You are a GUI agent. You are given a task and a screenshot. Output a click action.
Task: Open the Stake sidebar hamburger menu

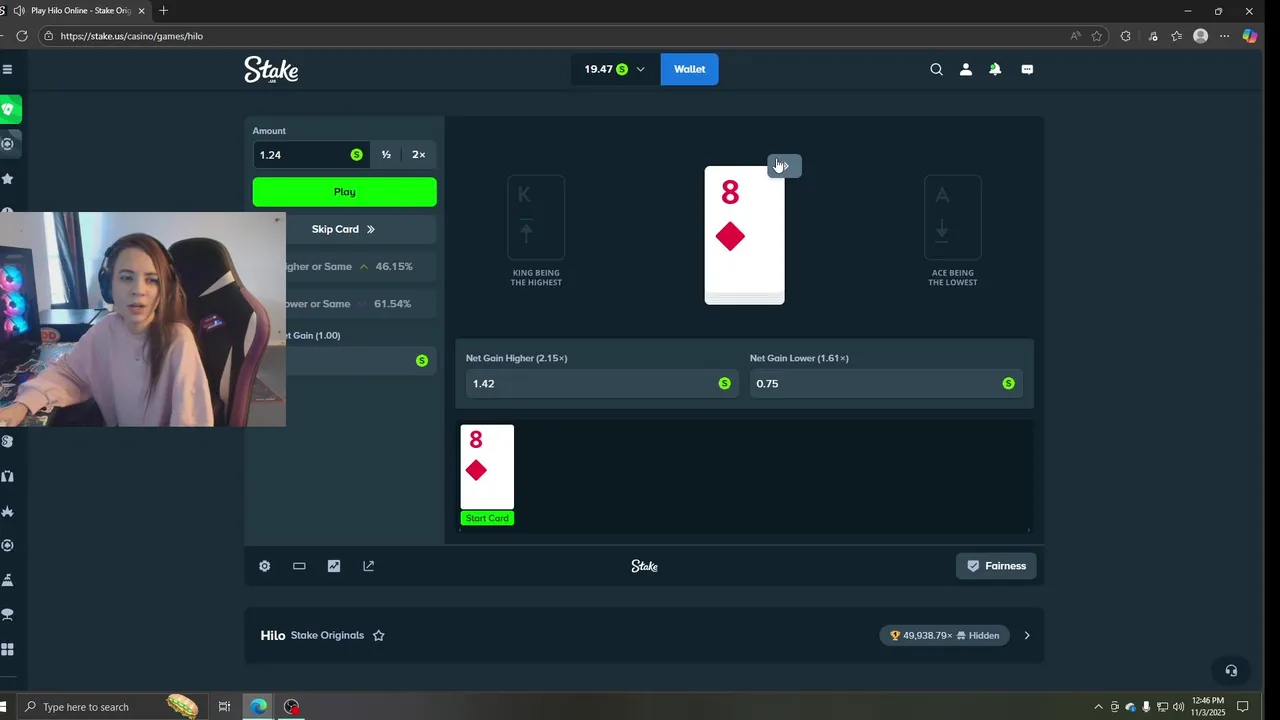point(7,69)
